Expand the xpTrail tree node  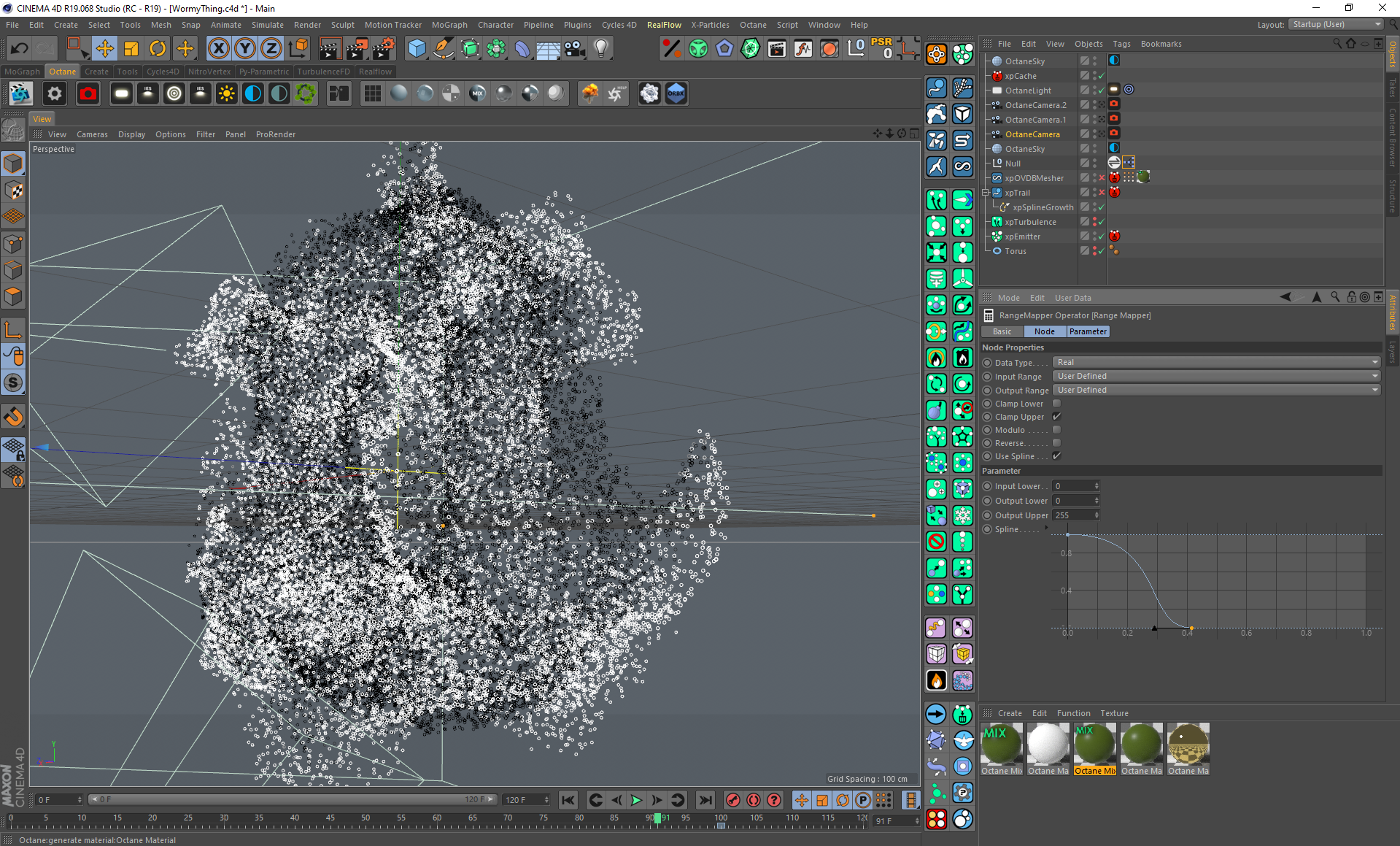click(x=986, y=193)
